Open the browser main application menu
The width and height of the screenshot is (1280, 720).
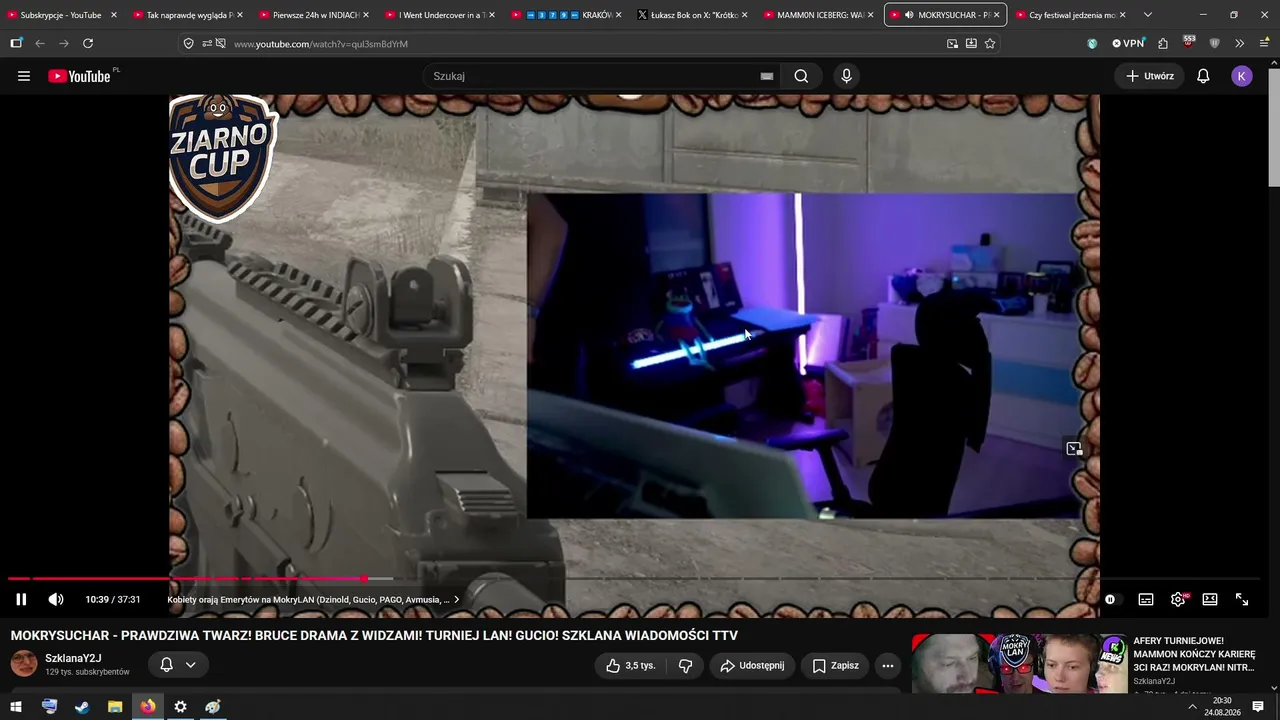[x=1264, y=44]
